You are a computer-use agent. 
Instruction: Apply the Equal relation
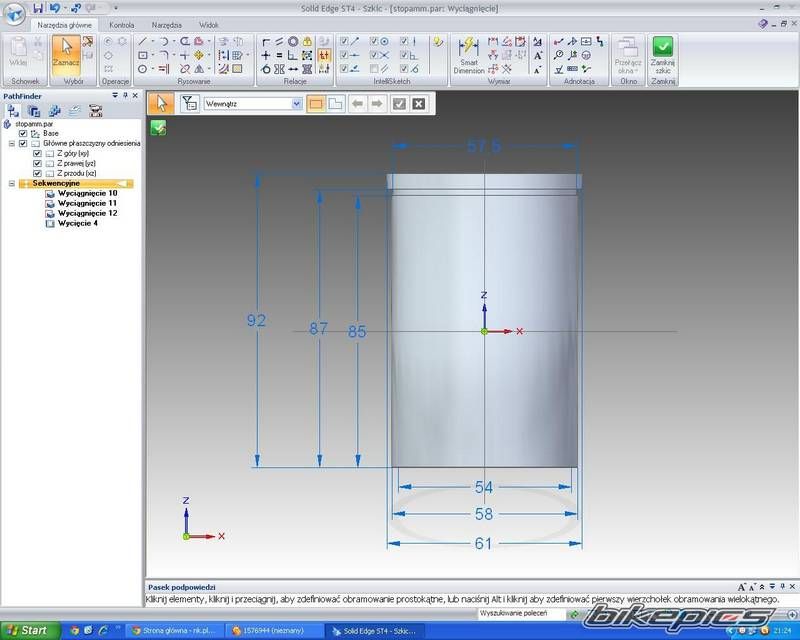point(280,55)
